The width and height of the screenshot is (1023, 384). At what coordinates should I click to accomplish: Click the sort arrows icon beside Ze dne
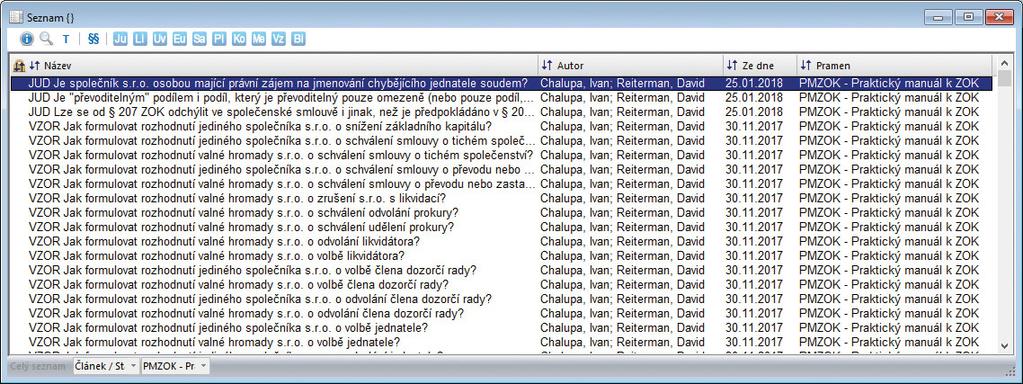coord(733,65)
